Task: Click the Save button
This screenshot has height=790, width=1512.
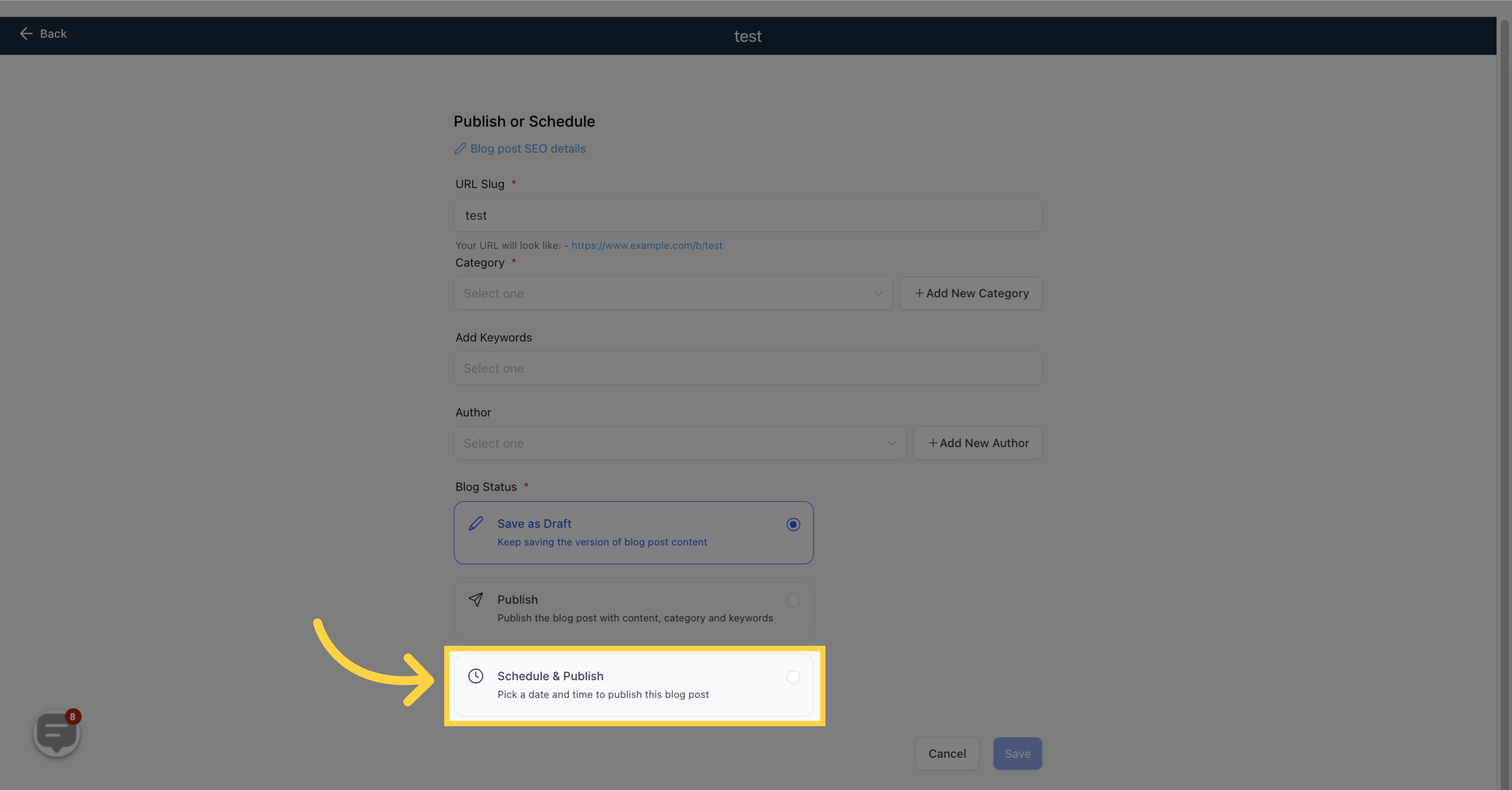Action: 1017,753
